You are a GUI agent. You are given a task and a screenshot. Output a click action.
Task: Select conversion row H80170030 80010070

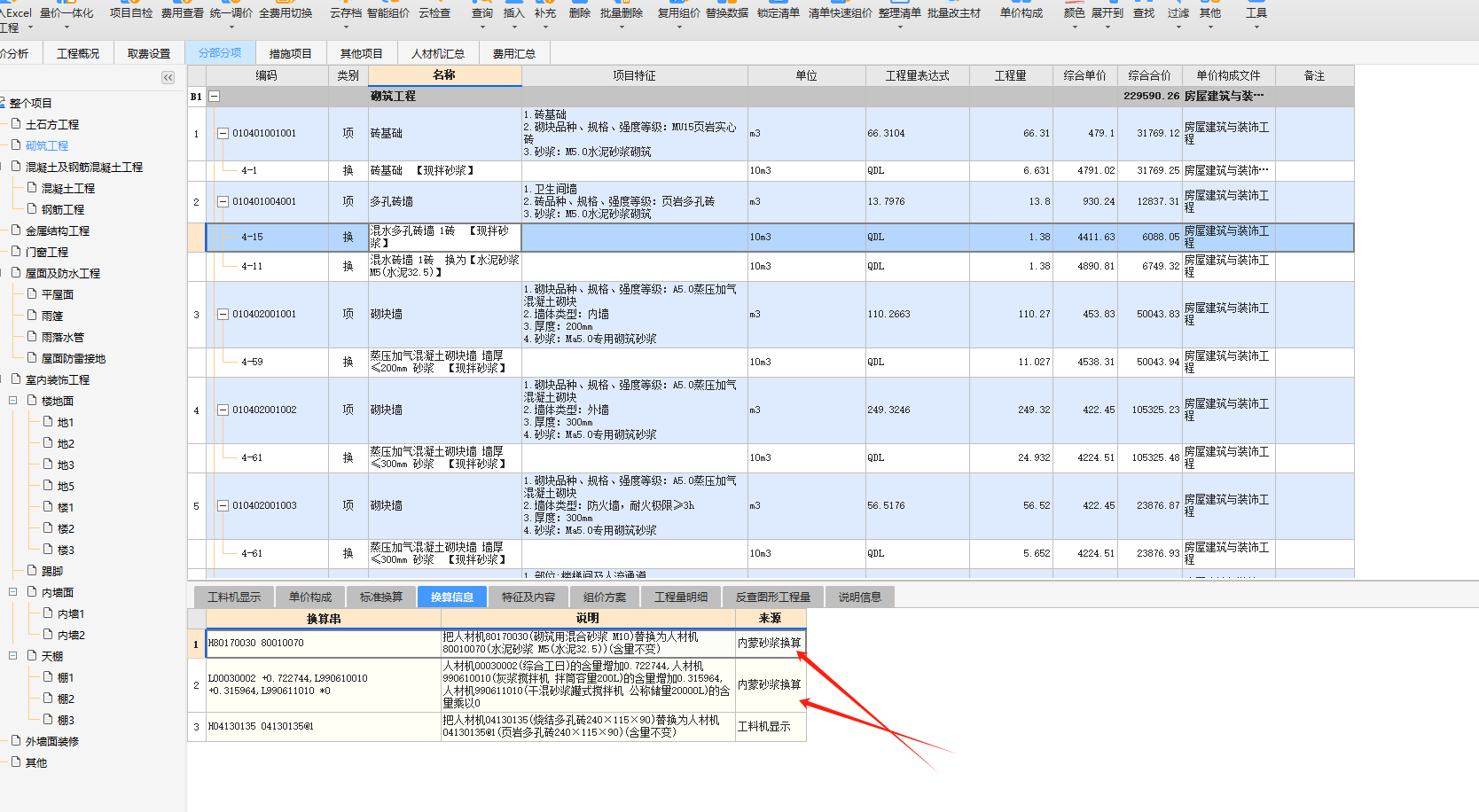324,644
